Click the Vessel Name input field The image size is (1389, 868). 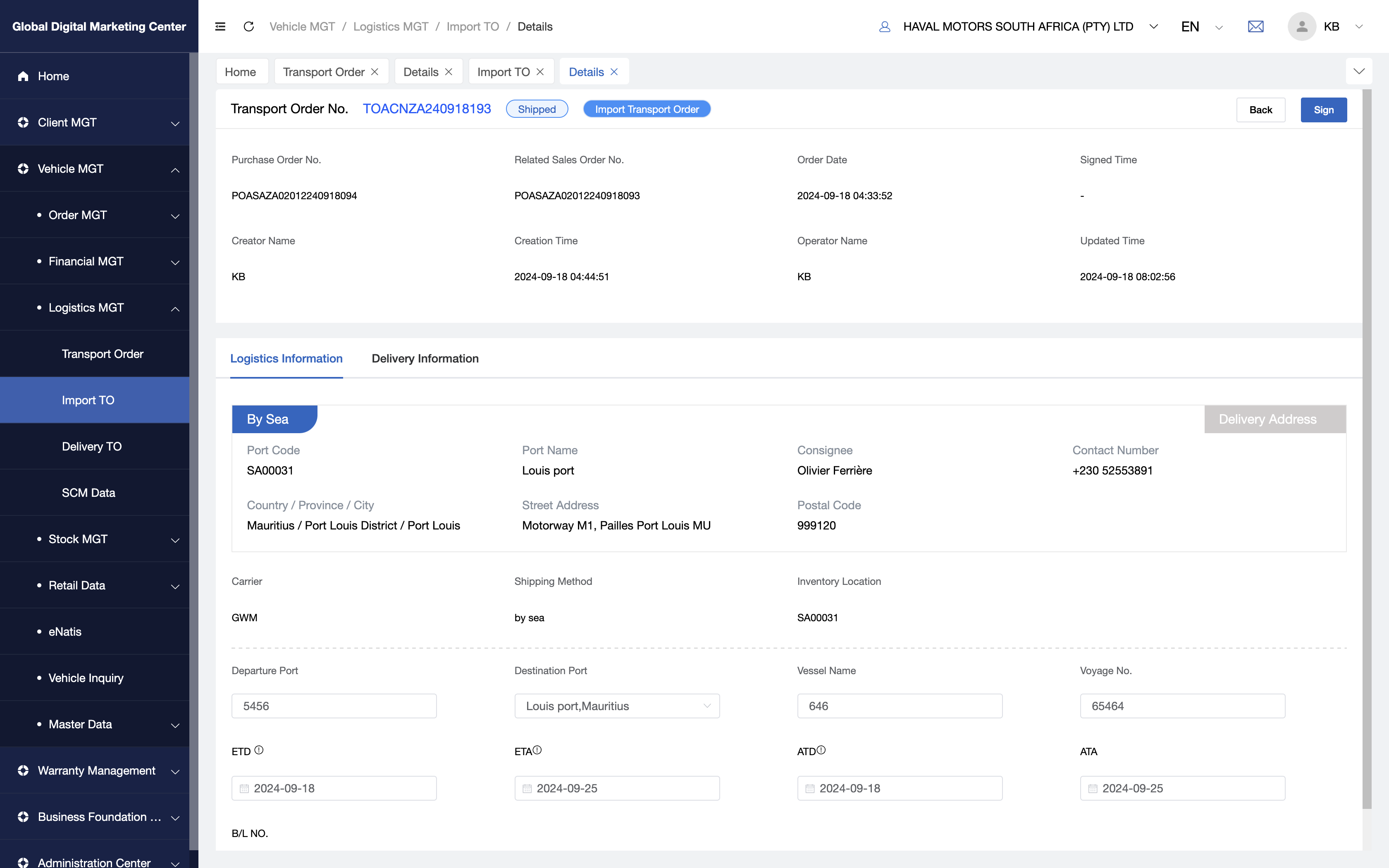pos(900,706)
